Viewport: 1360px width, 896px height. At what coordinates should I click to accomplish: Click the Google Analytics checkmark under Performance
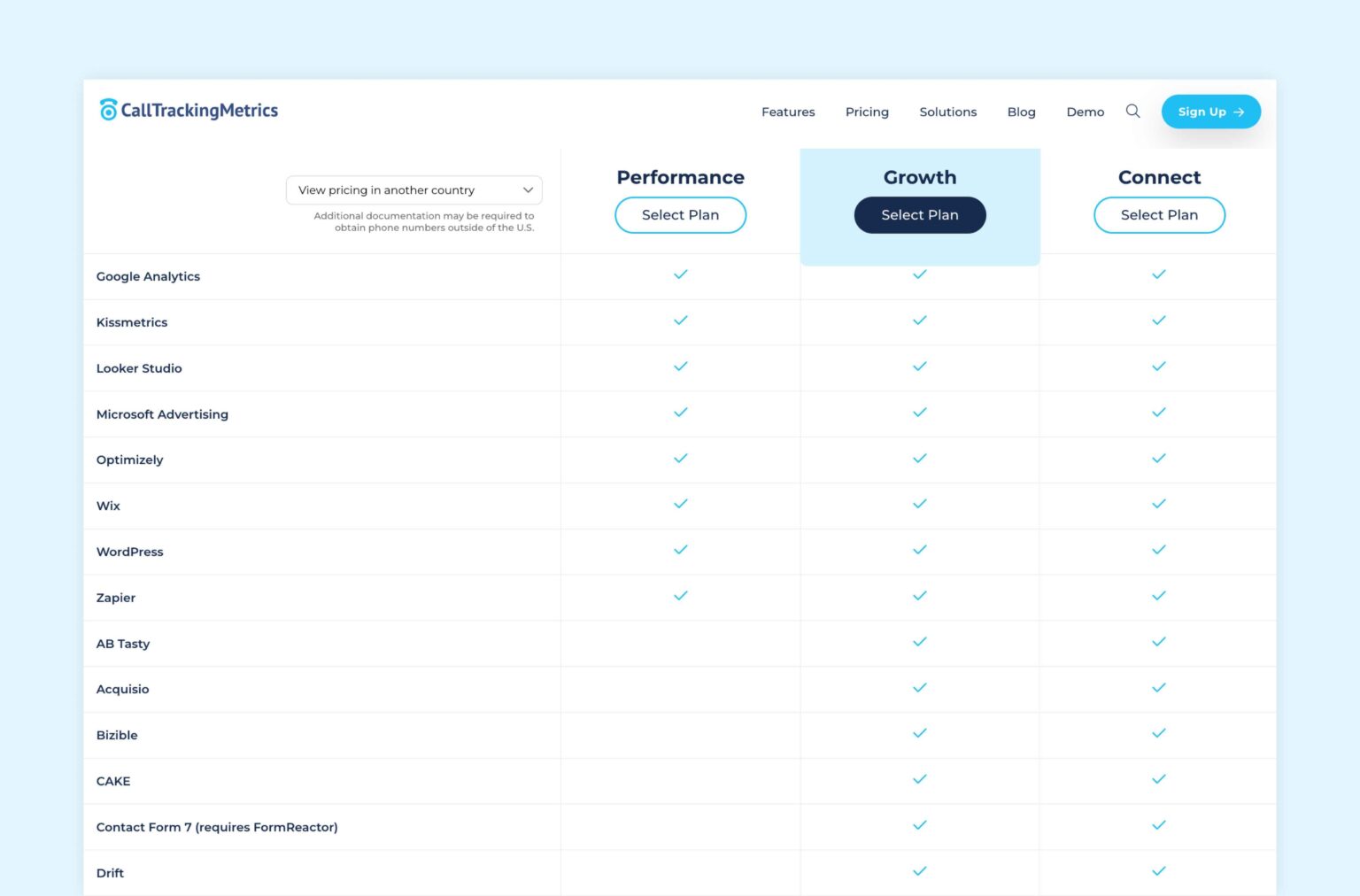680,275
